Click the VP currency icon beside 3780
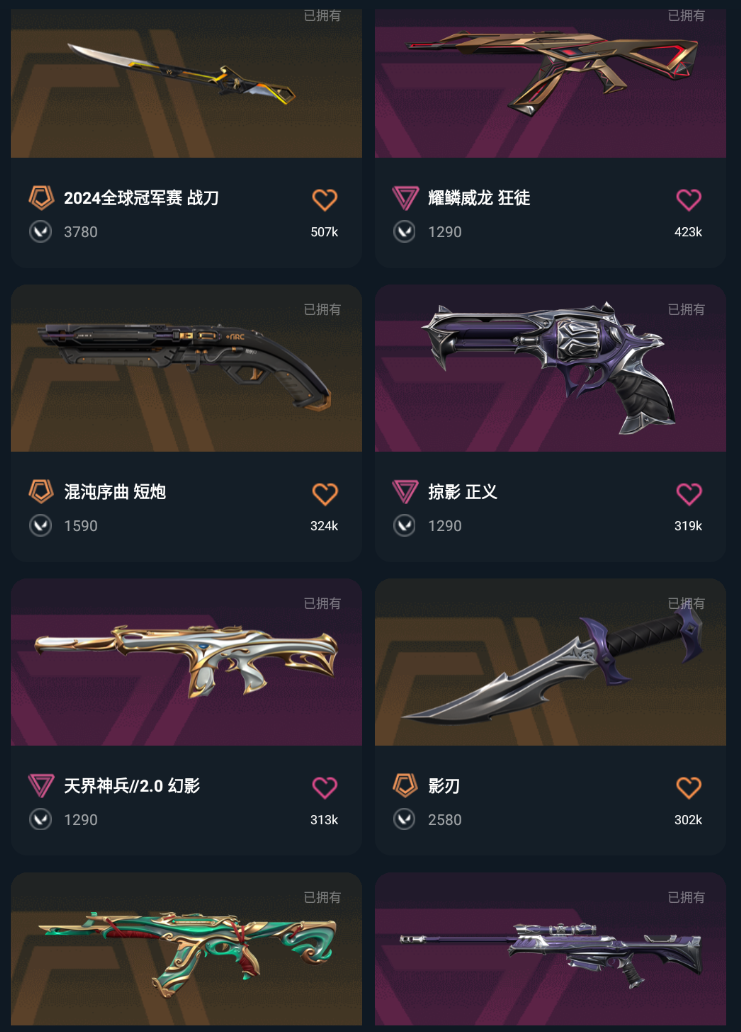The width and height of the screenshot is (741, 1032). tap(41, 232)
